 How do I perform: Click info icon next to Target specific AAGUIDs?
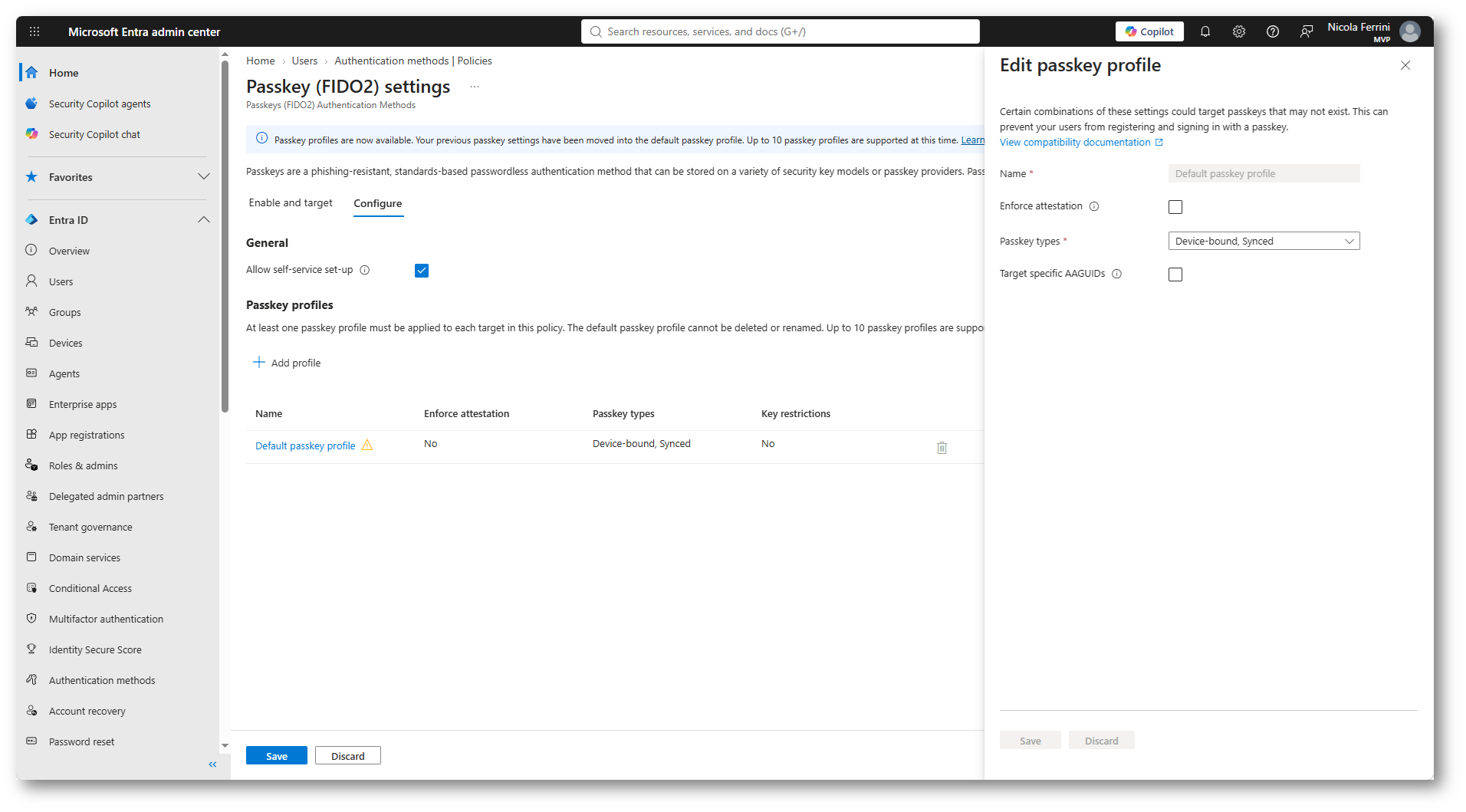pos(1116,274)
